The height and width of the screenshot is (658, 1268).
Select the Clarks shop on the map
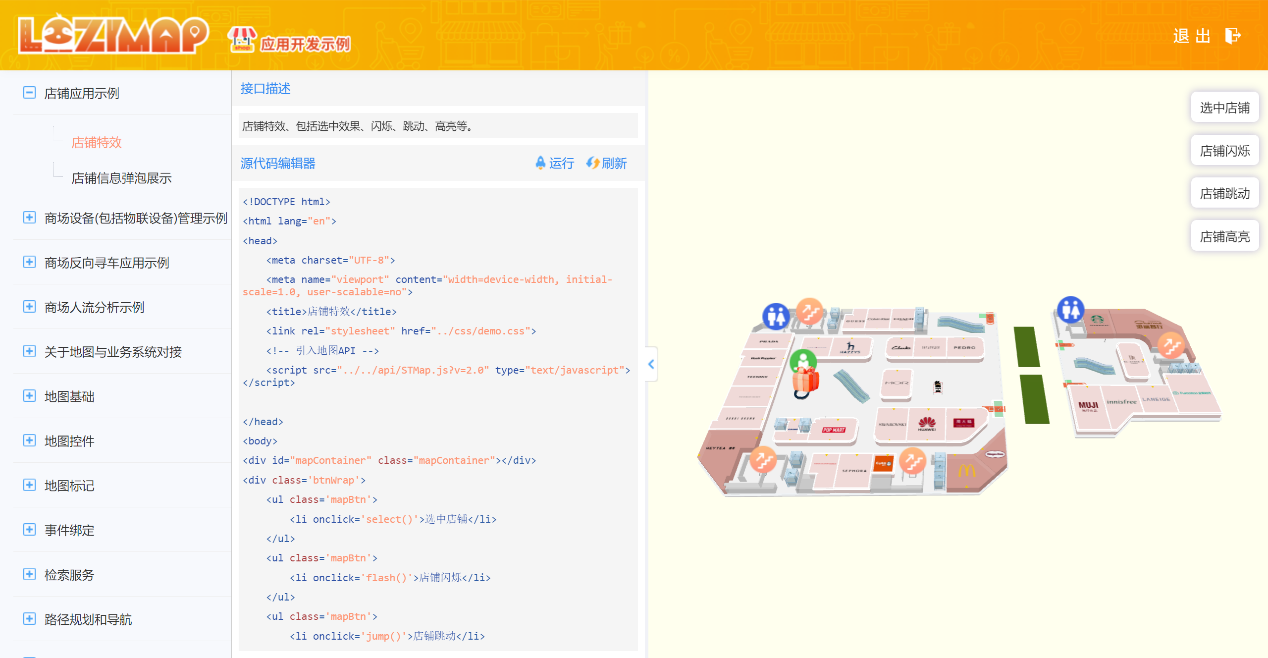[x=902, y=348]
